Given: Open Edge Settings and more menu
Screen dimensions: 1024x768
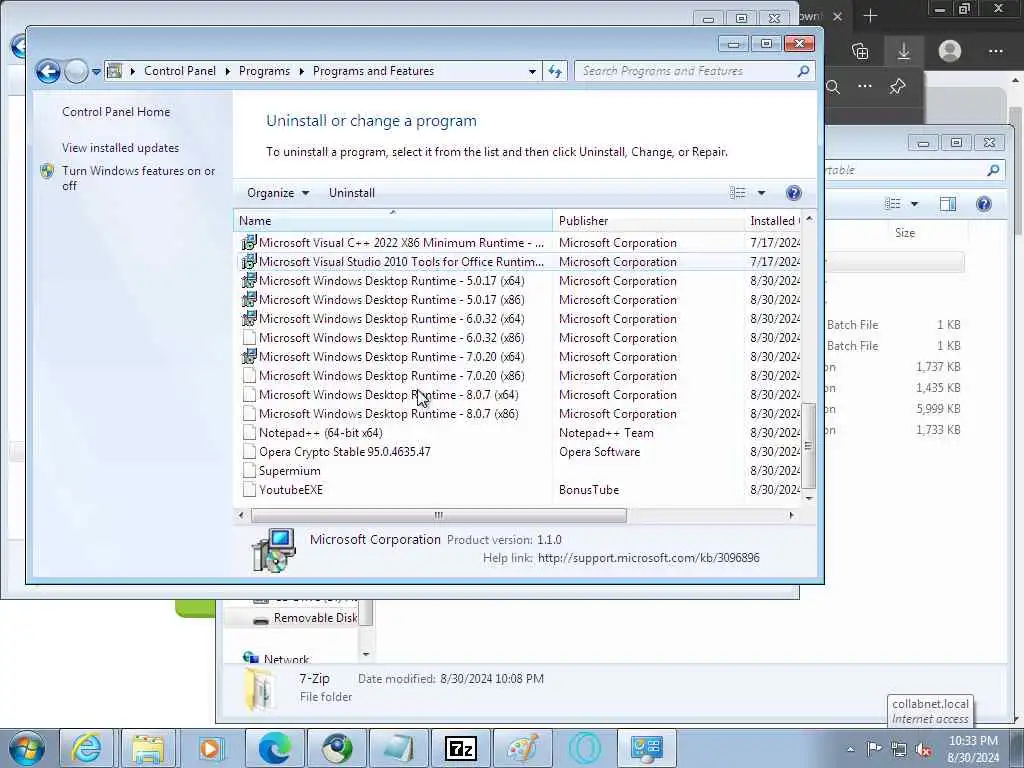Looking at the screenshot, I should (995, 51).
